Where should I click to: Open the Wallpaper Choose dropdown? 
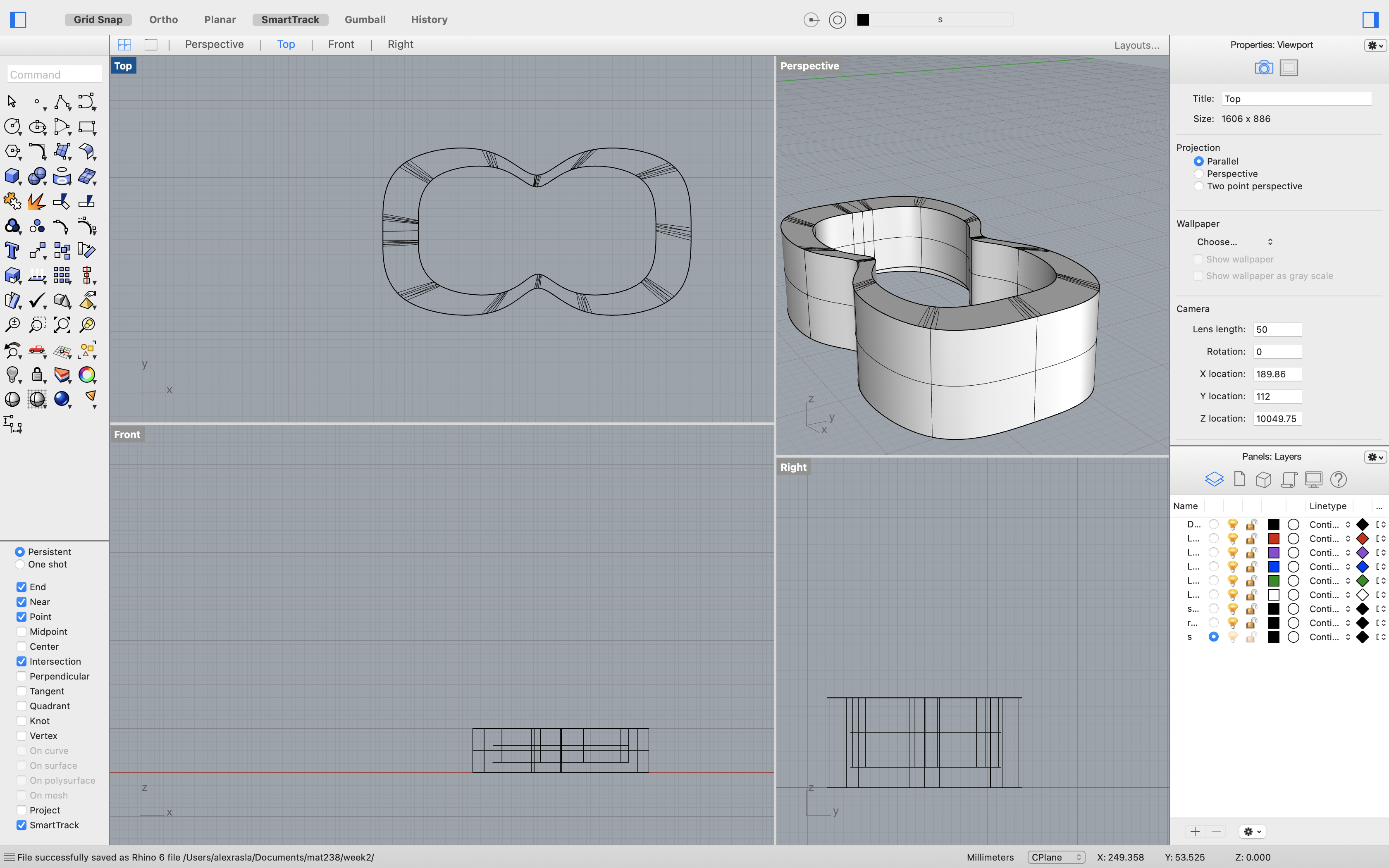[x=1234, y=242]
